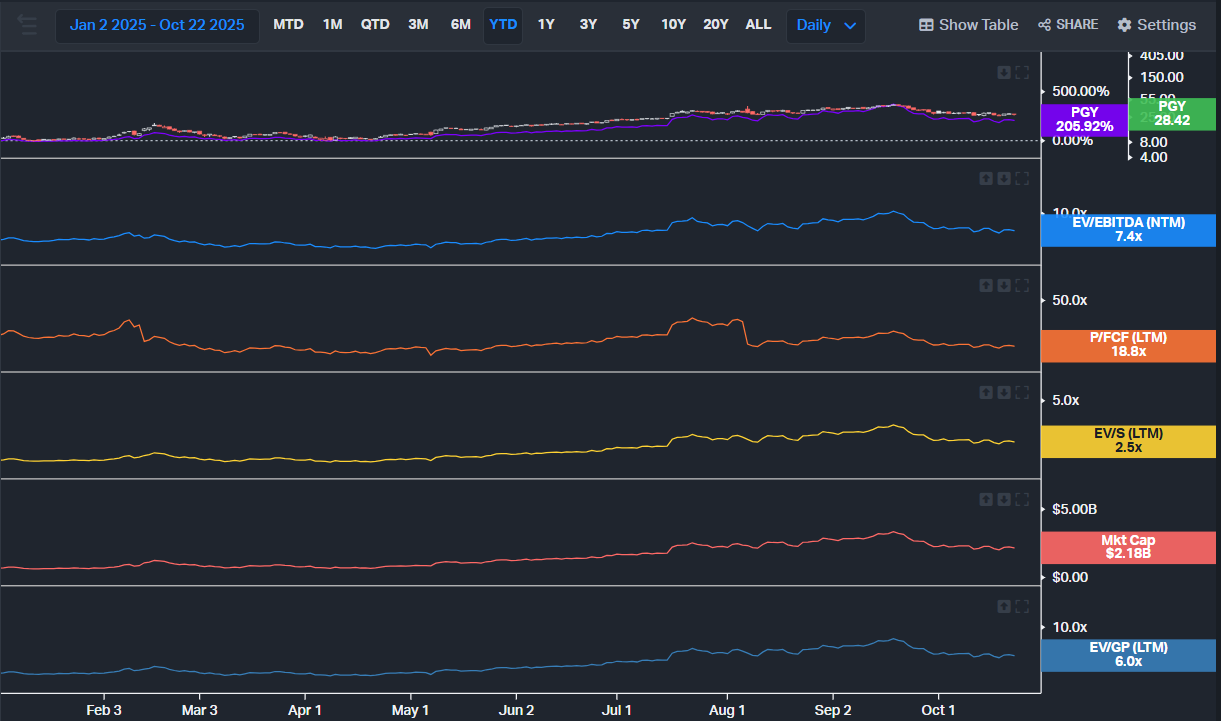
Task: Click the green PGY 28.42 label
Action: point(1172,113)
